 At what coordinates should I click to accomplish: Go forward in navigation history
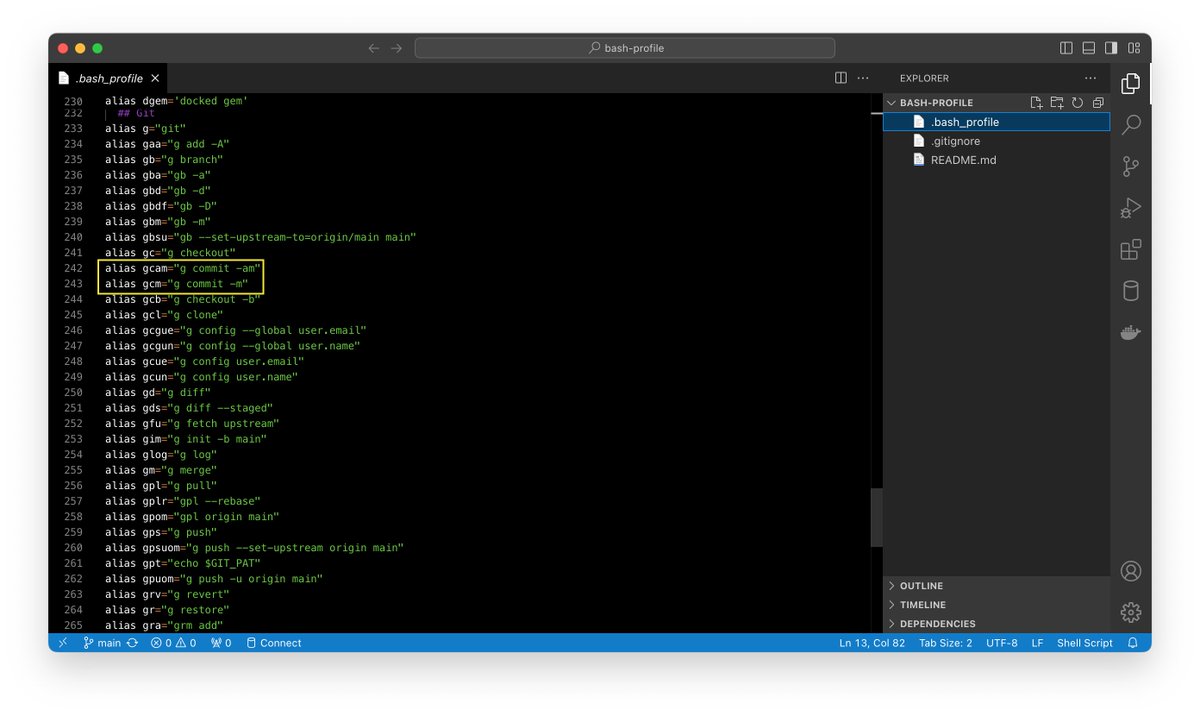pos(397,48)
